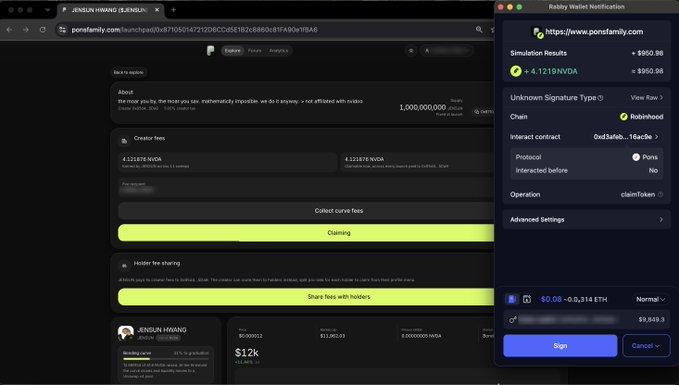Switch to the Explore tab

click(233, 51)
